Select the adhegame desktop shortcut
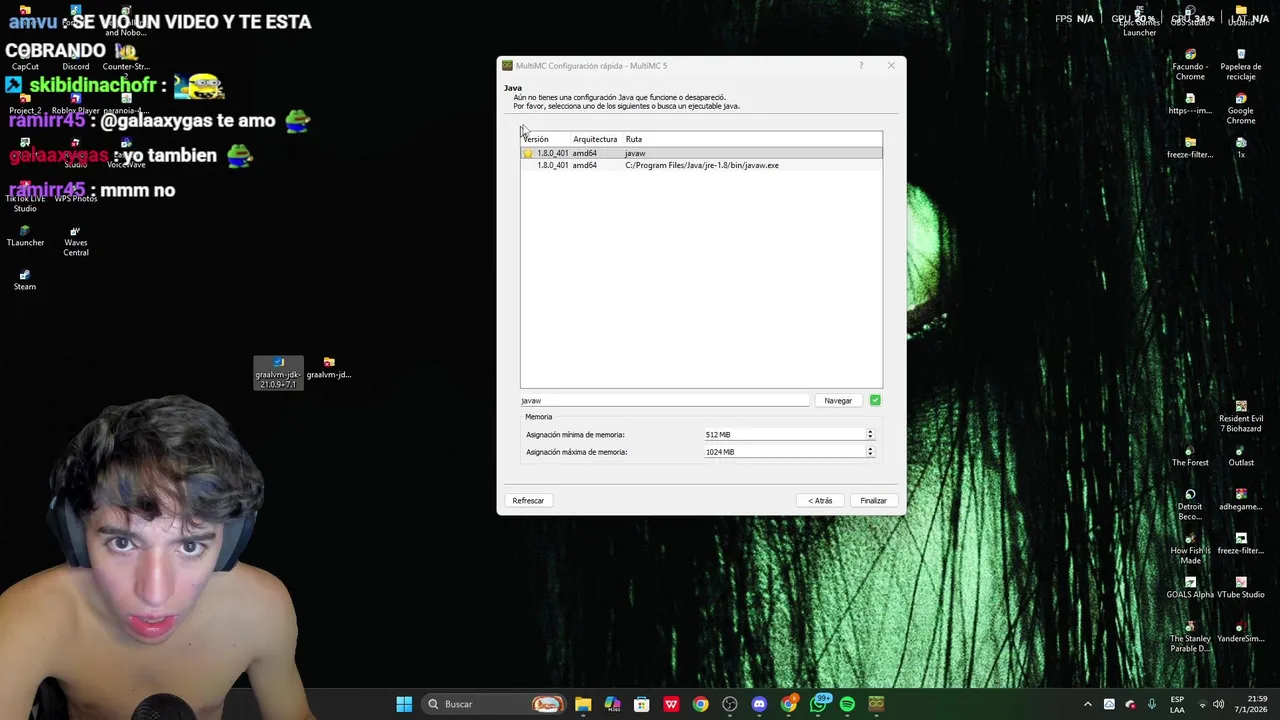The height and width of the screenshot is (720, 1280). coord(1241,500)
